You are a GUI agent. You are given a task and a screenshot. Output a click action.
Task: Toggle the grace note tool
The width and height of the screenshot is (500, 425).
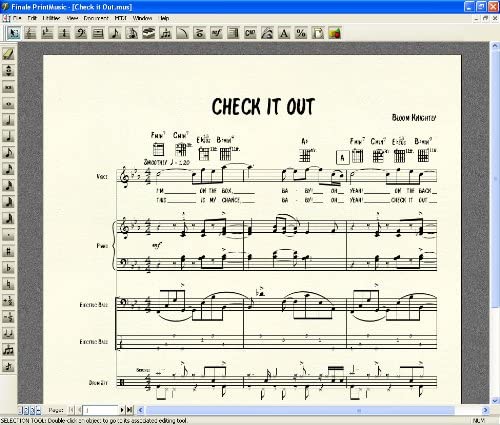[x=8, y=366]
